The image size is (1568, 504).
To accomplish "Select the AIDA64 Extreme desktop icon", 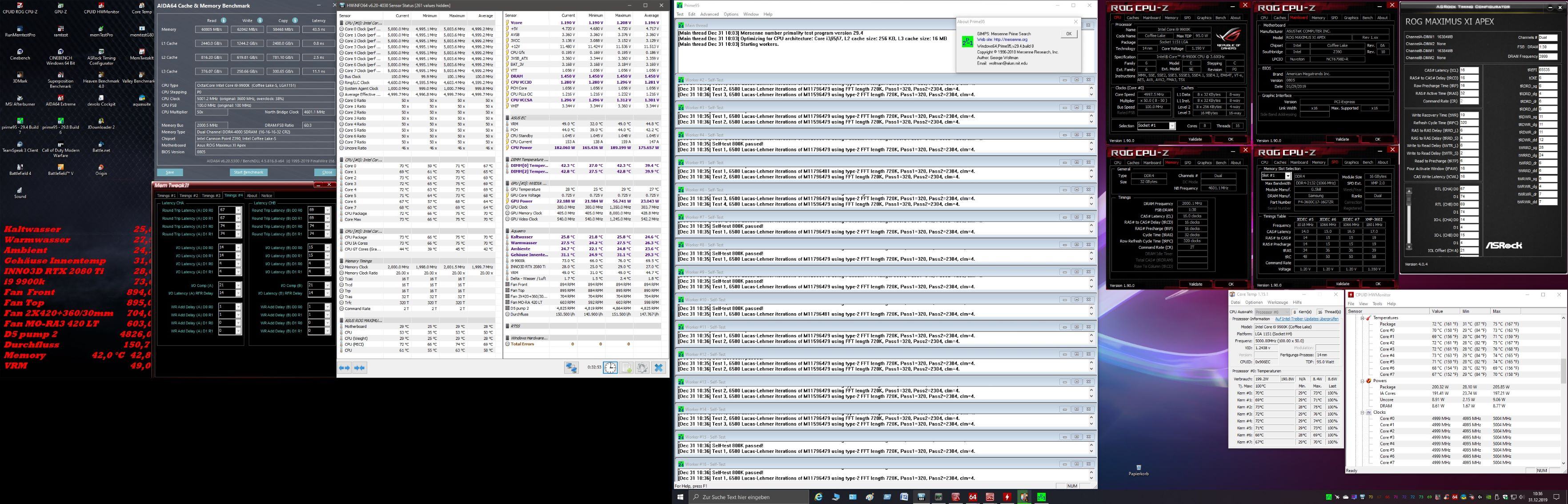I will 60,101.
